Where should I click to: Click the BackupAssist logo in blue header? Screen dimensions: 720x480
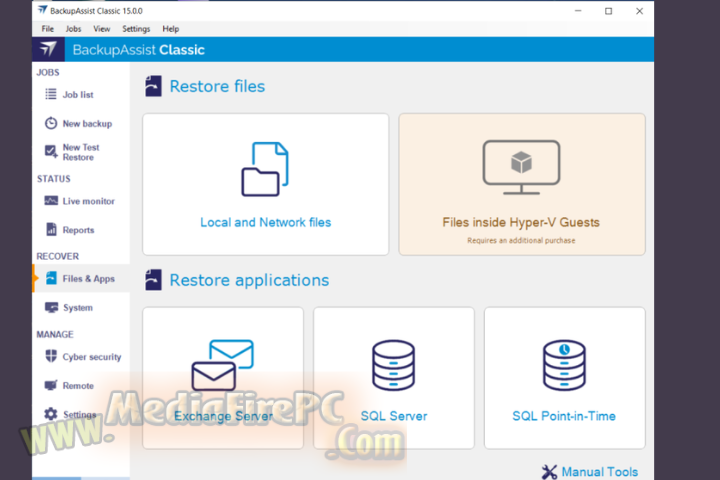tap(48, 49)
